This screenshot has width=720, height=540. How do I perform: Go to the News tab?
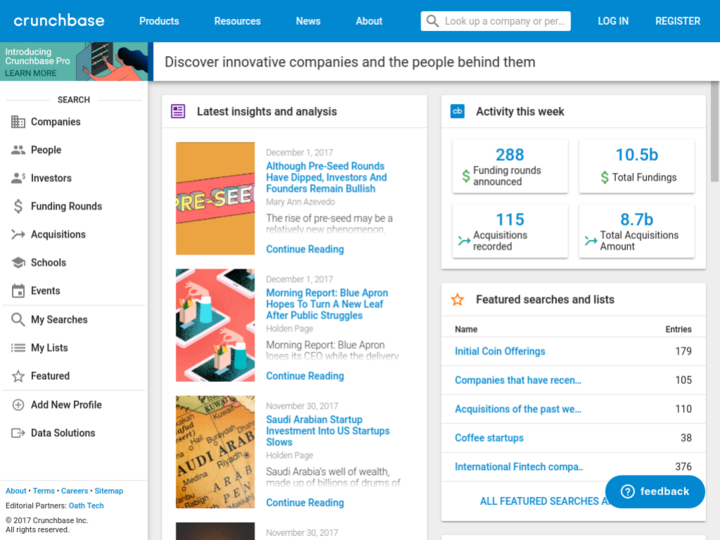coord(308,21)
